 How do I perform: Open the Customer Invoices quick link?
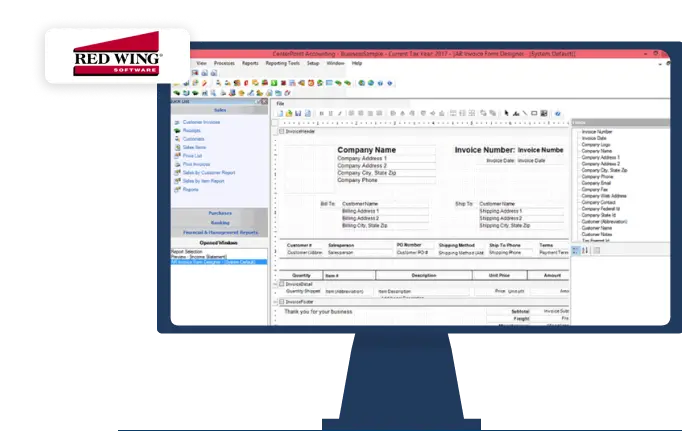(201, 122)
